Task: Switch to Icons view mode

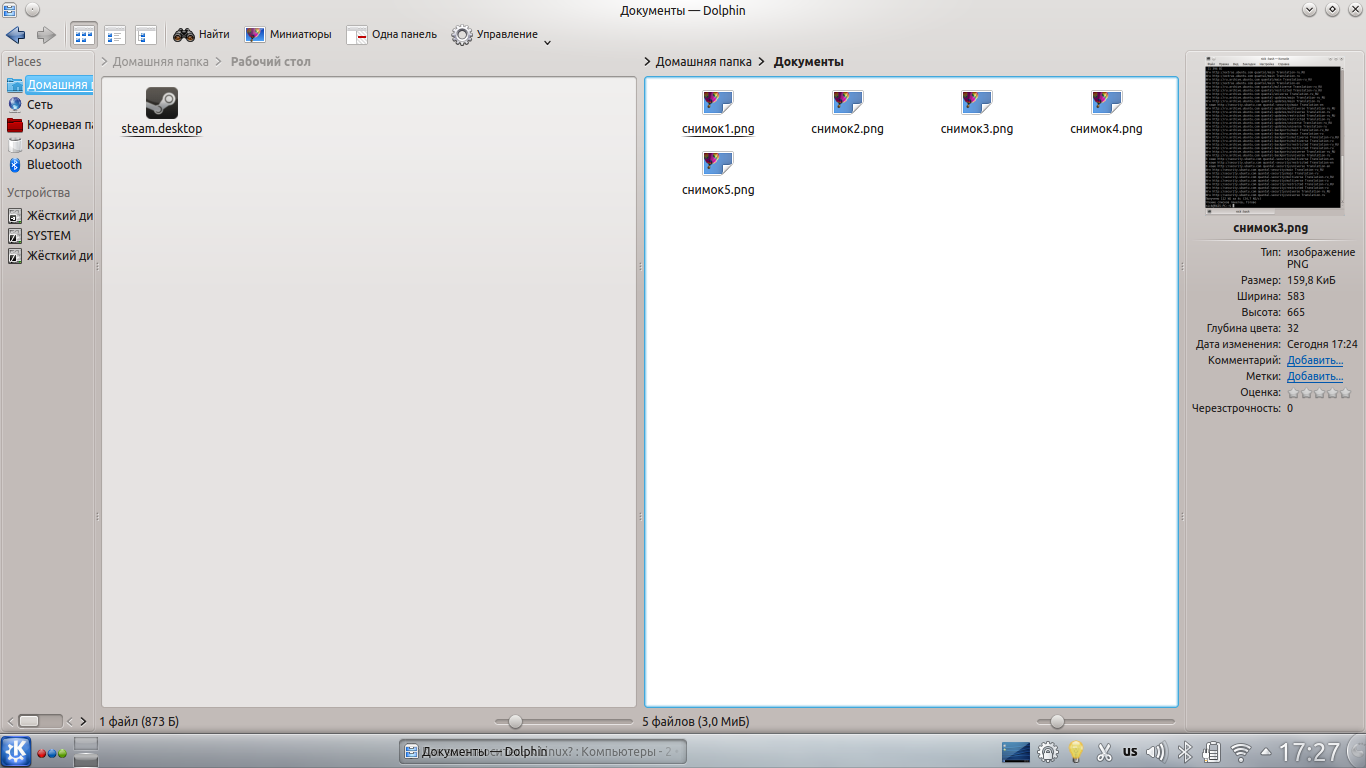Action: pyautogui.click(x=84, y=35)
